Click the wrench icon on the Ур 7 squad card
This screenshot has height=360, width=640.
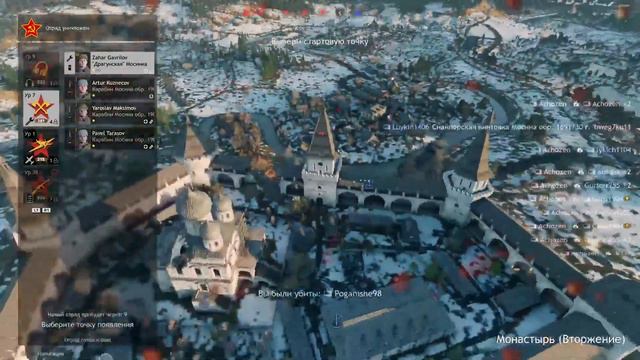click(x=30, y=121)
